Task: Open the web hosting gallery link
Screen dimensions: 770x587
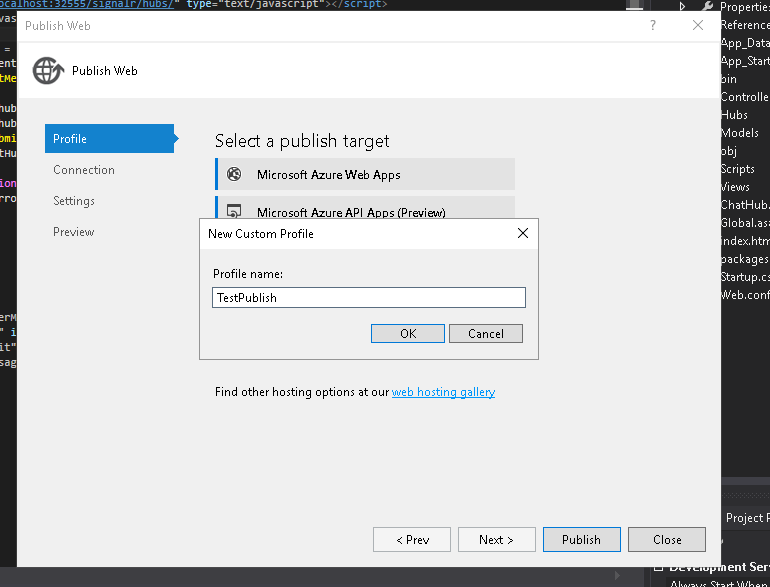Action: (x=443, y=392)
